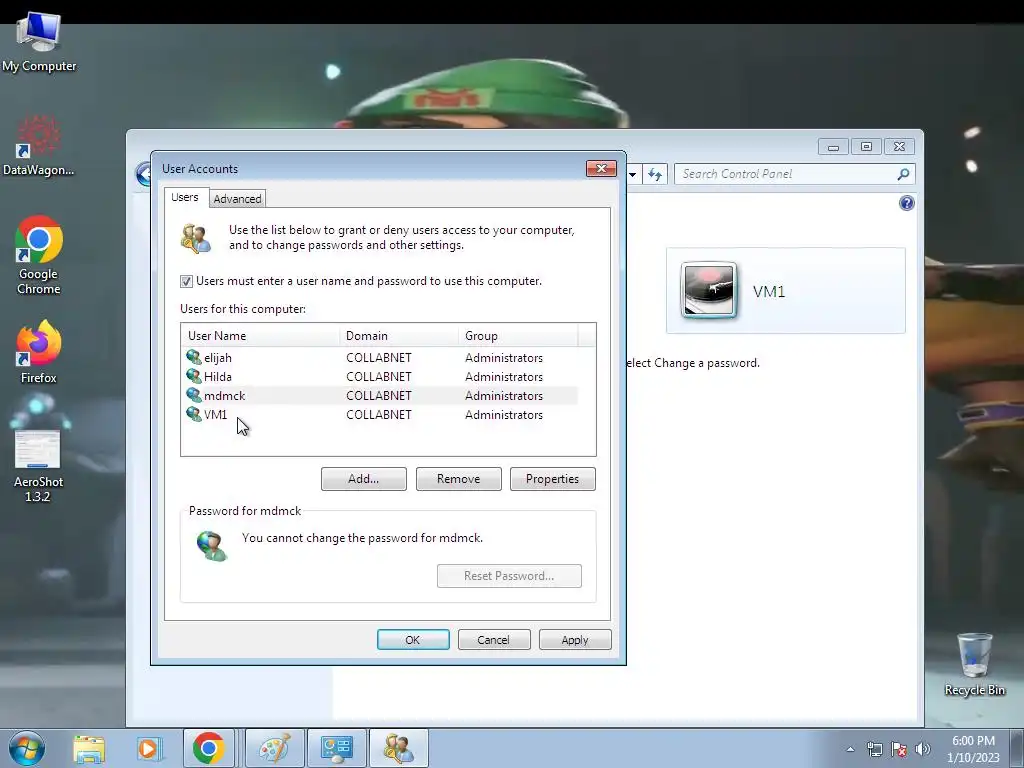
Task: Expand the address bar history dropdown
Action: (x=633, y=174)
